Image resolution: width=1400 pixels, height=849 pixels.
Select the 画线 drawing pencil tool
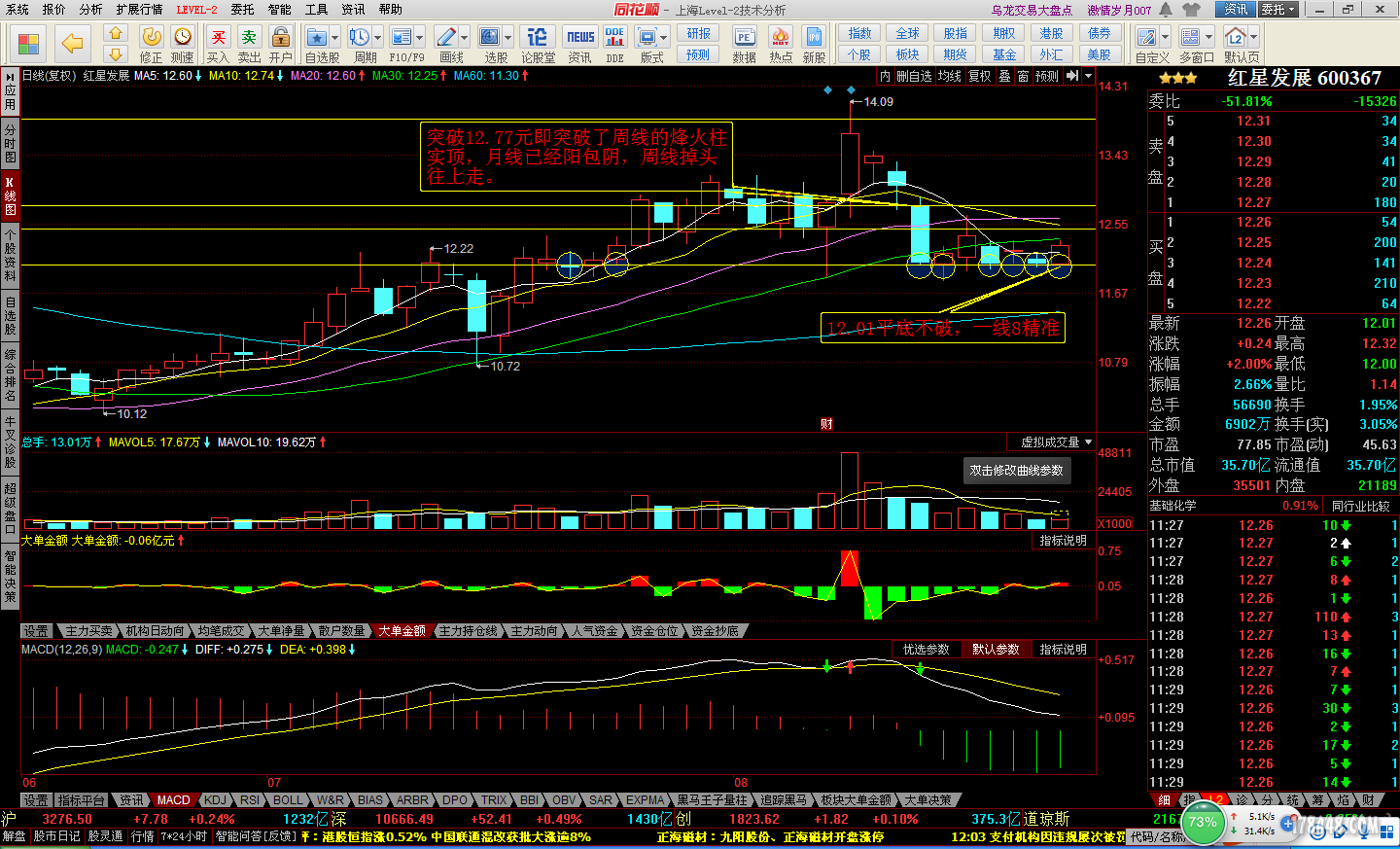click(x=446, y=44)
